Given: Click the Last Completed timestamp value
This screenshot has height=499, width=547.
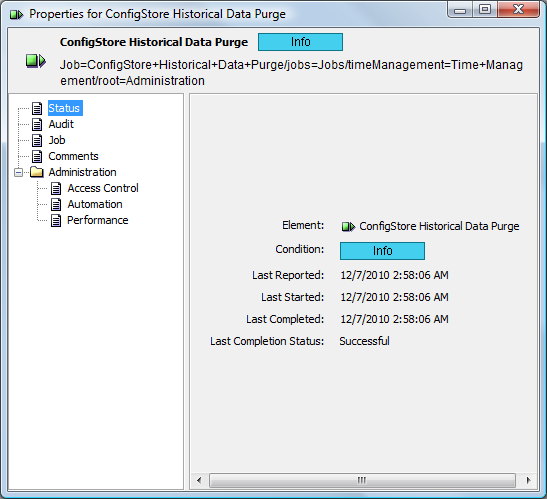Looking at the screenshot, I should pyautogui.click(x=394, y=319).
